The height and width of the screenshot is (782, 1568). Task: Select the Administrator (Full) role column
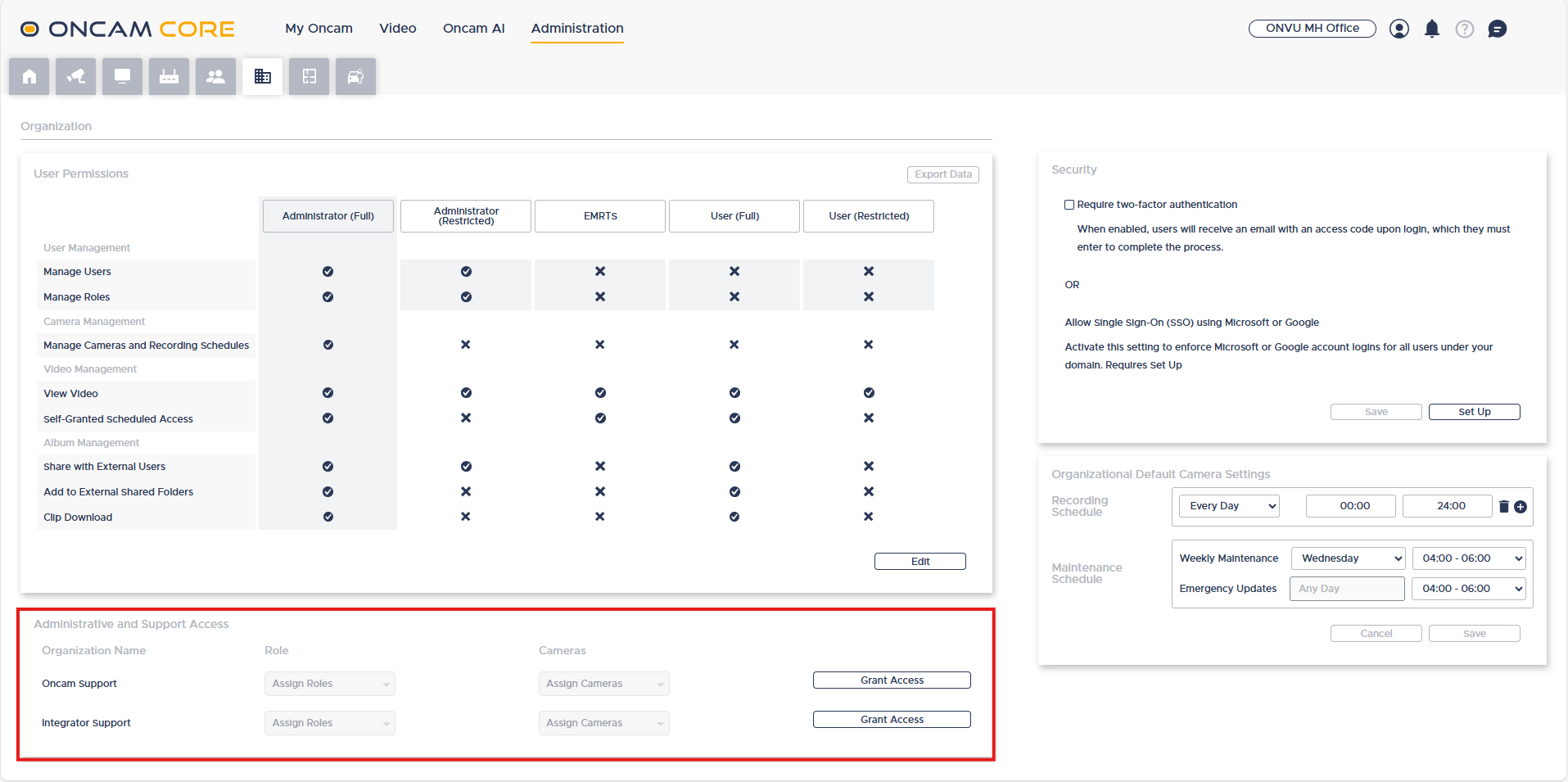[x=328, y=216]
